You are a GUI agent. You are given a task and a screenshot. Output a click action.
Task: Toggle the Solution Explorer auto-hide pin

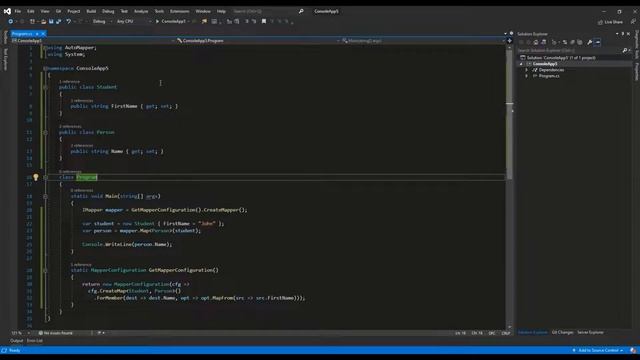tap(623, 34)
